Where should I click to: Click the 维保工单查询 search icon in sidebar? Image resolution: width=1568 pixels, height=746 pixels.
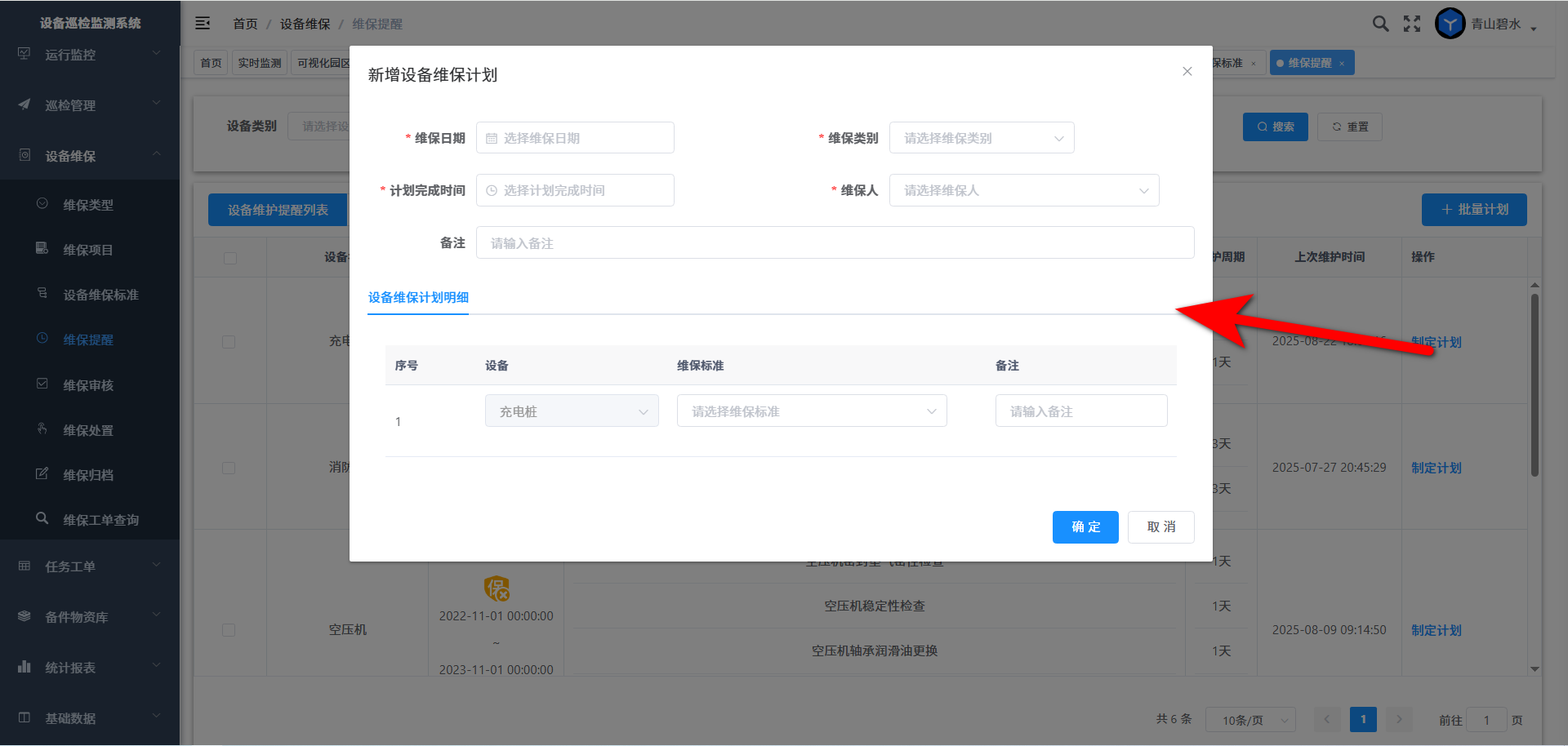[42, 518]
